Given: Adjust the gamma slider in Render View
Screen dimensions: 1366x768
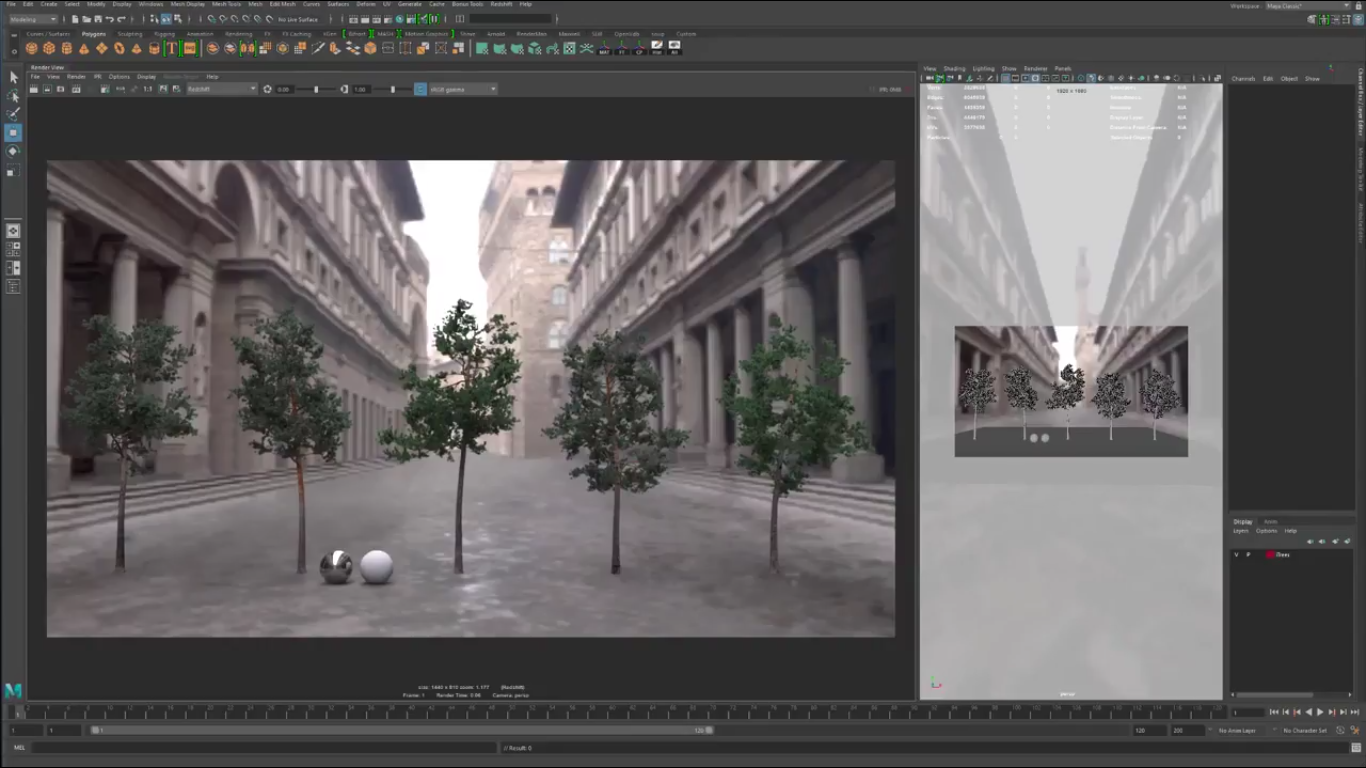Looking at the screenshot, I should point(392,89).
